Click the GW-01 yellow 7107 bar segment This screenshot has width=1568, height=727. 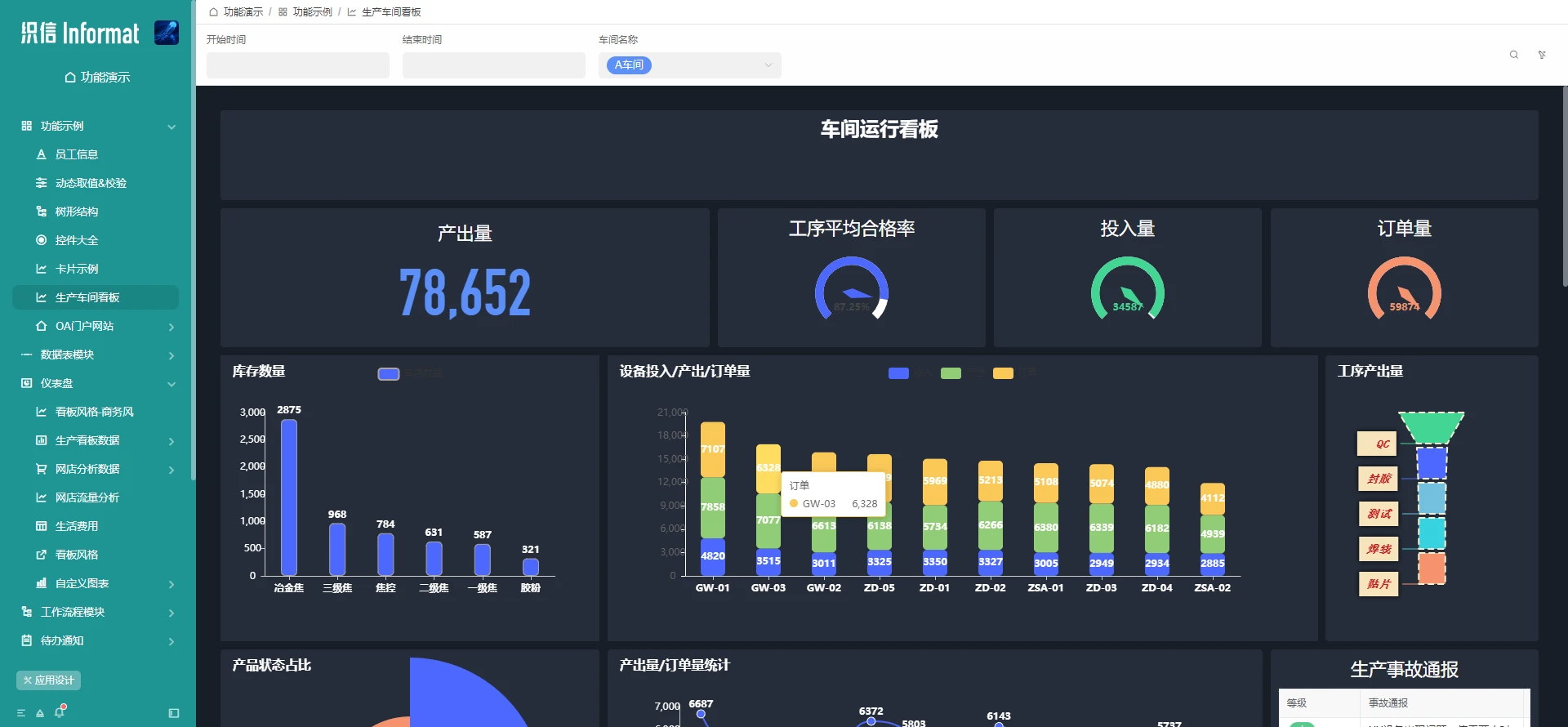click(713, 450)
